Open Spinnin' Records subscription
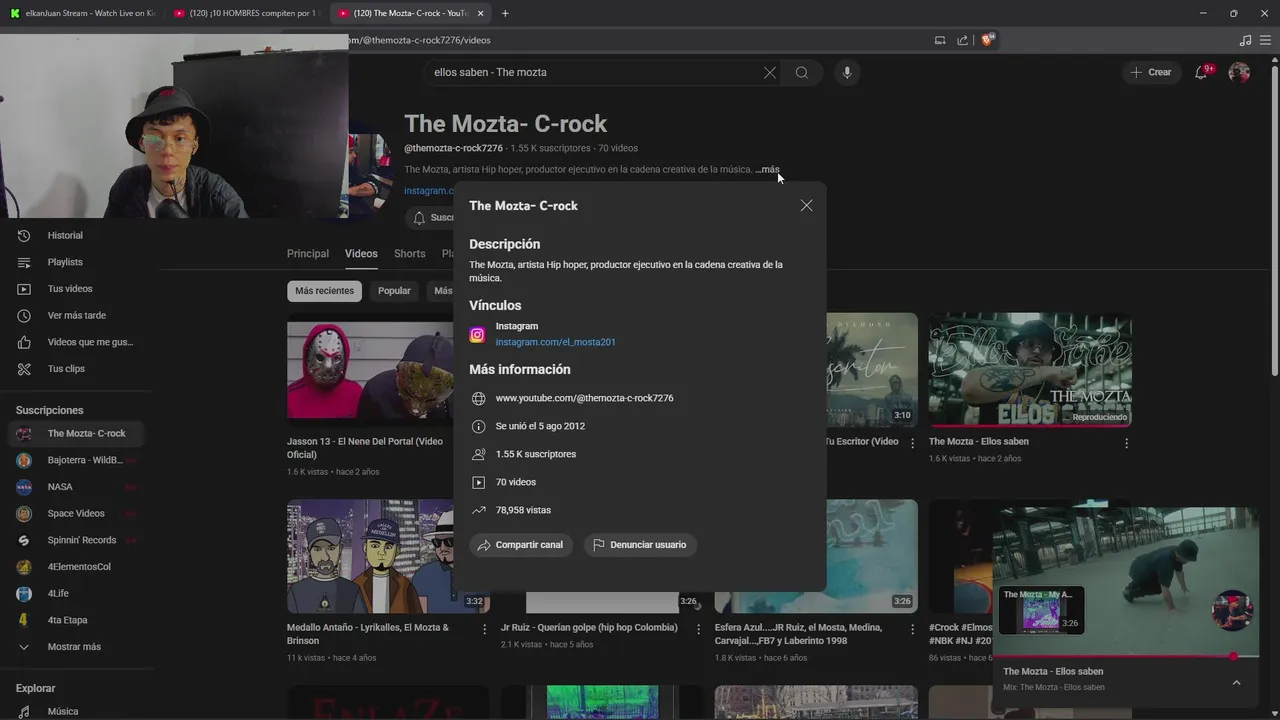Screen dimensions: 1280x720 point(77,540)
